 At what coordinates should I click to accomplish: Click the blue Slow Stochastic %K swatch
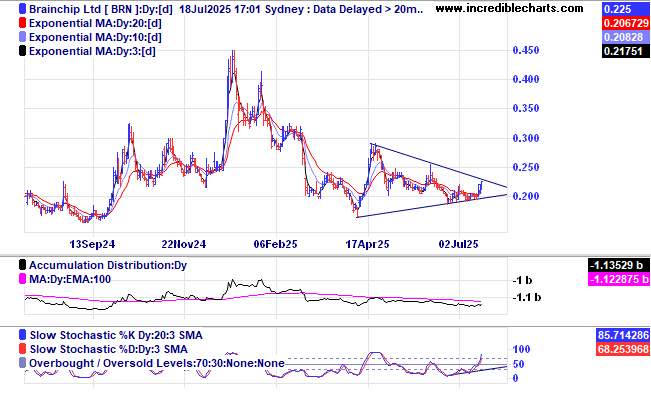click(x=22, y=335)
